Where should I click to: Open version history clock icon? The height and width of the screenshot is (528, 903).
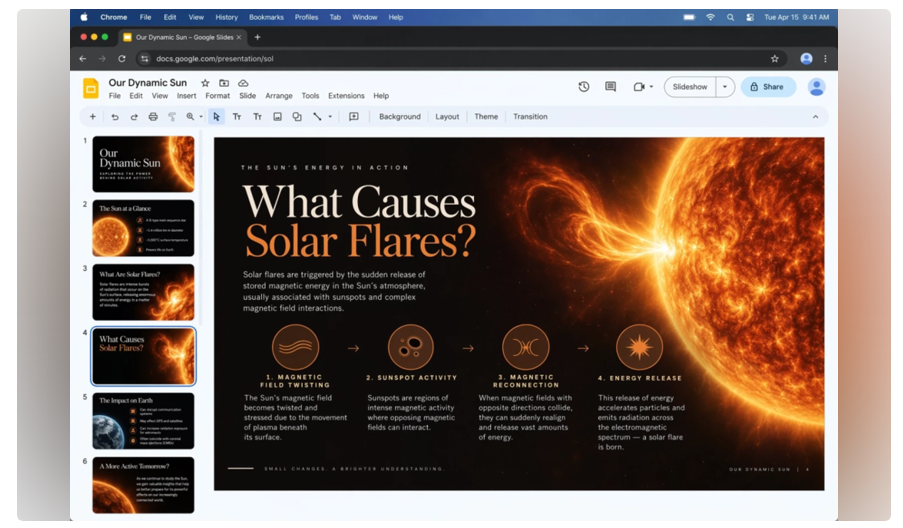[x=584, y=87]
